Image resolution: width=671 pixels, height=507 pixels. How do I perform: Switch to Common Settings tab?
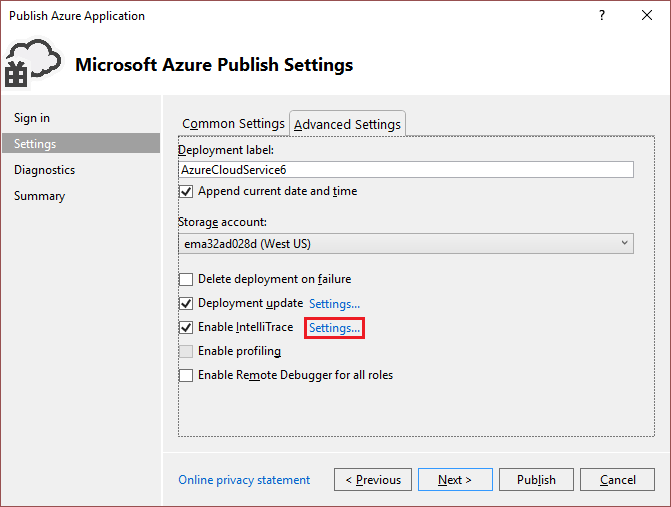[233, 124]
